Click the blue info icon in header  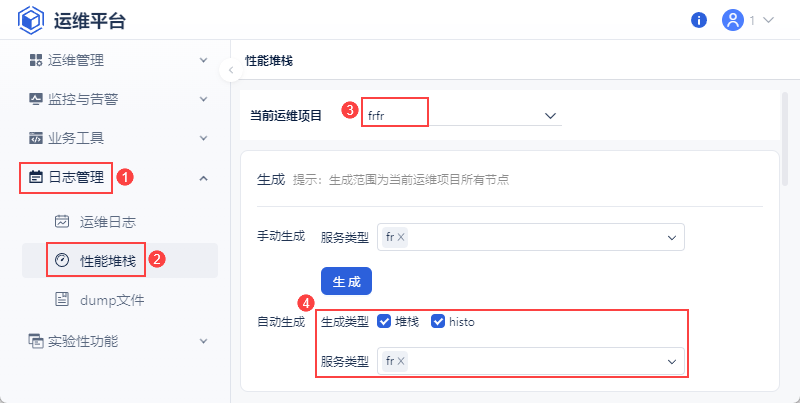tap(699, 20)
